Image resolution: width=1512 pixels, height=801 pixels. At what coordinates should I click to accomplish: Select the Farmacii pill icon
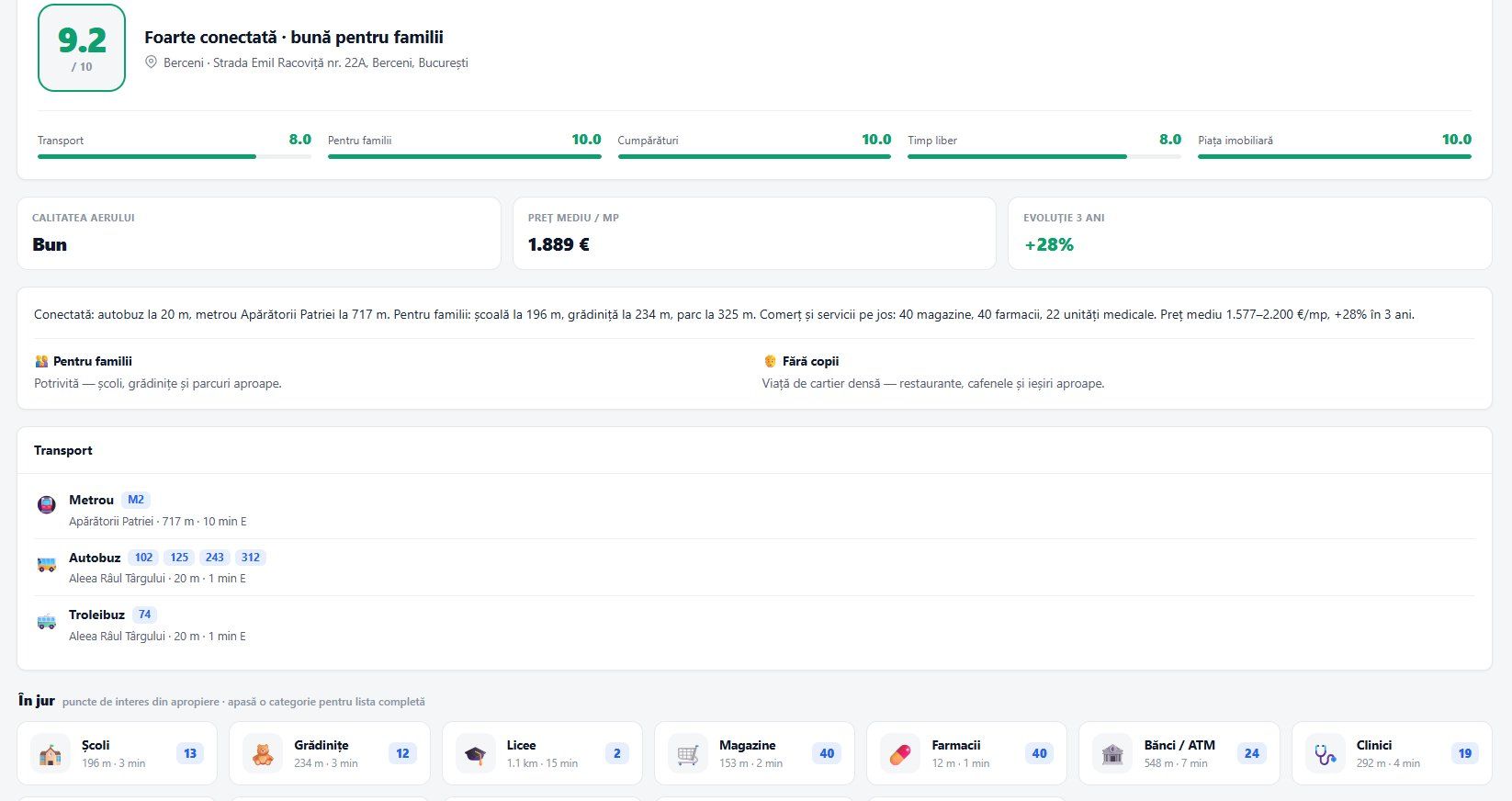[900, 754]
